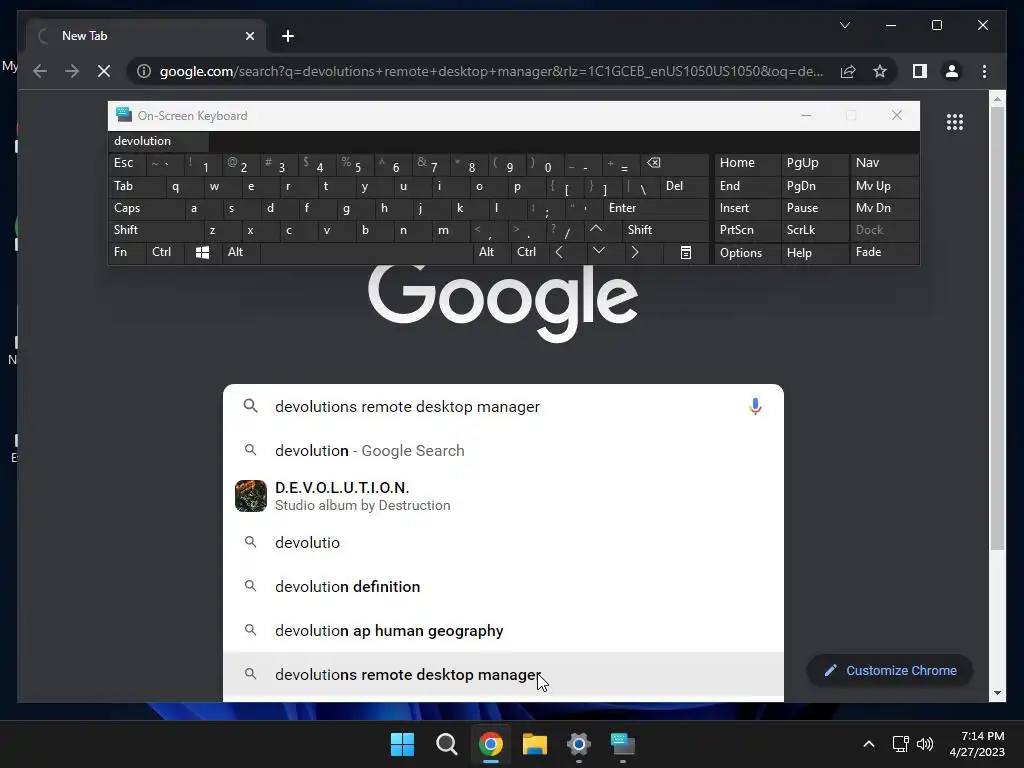Select the 'devolution - Google Search' suggestion

click(x=503, y=451)
